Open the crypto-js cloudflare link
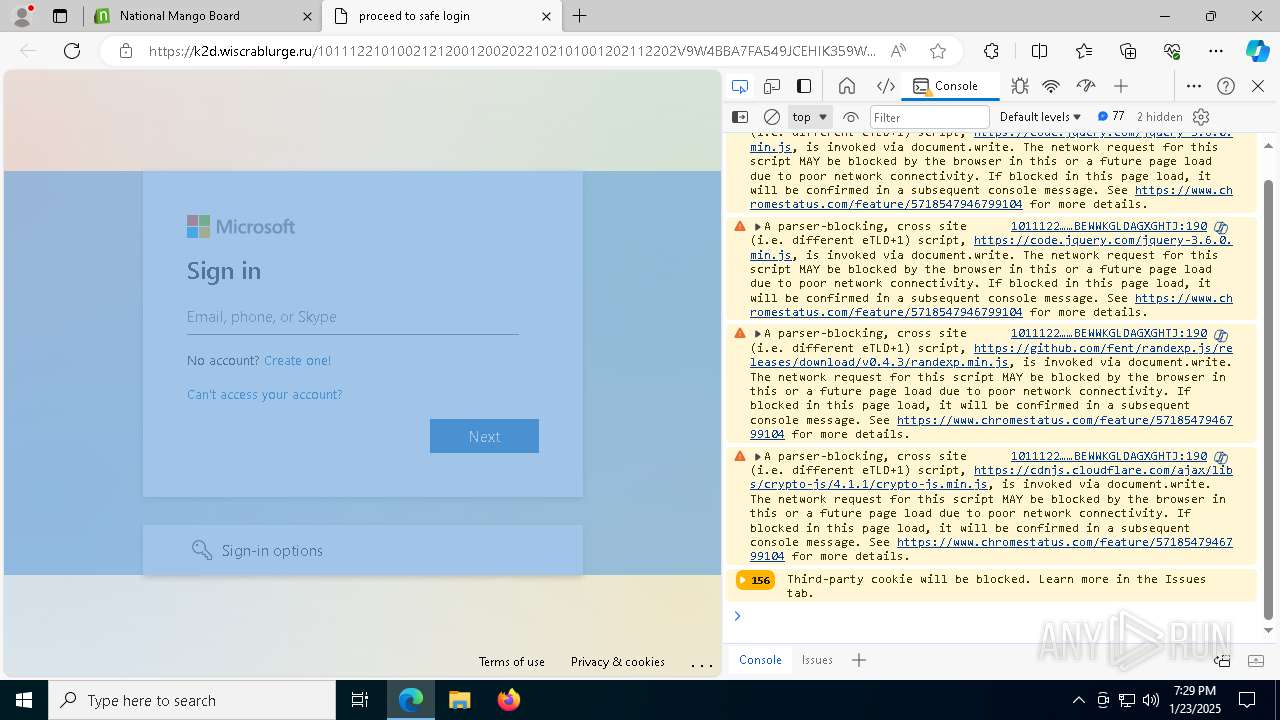 coord(991,477)
